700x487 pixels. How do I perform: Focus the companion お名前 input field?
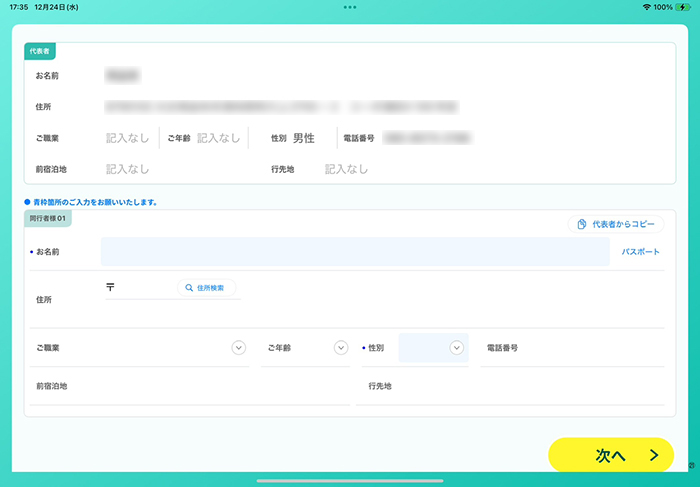[355, 252]
